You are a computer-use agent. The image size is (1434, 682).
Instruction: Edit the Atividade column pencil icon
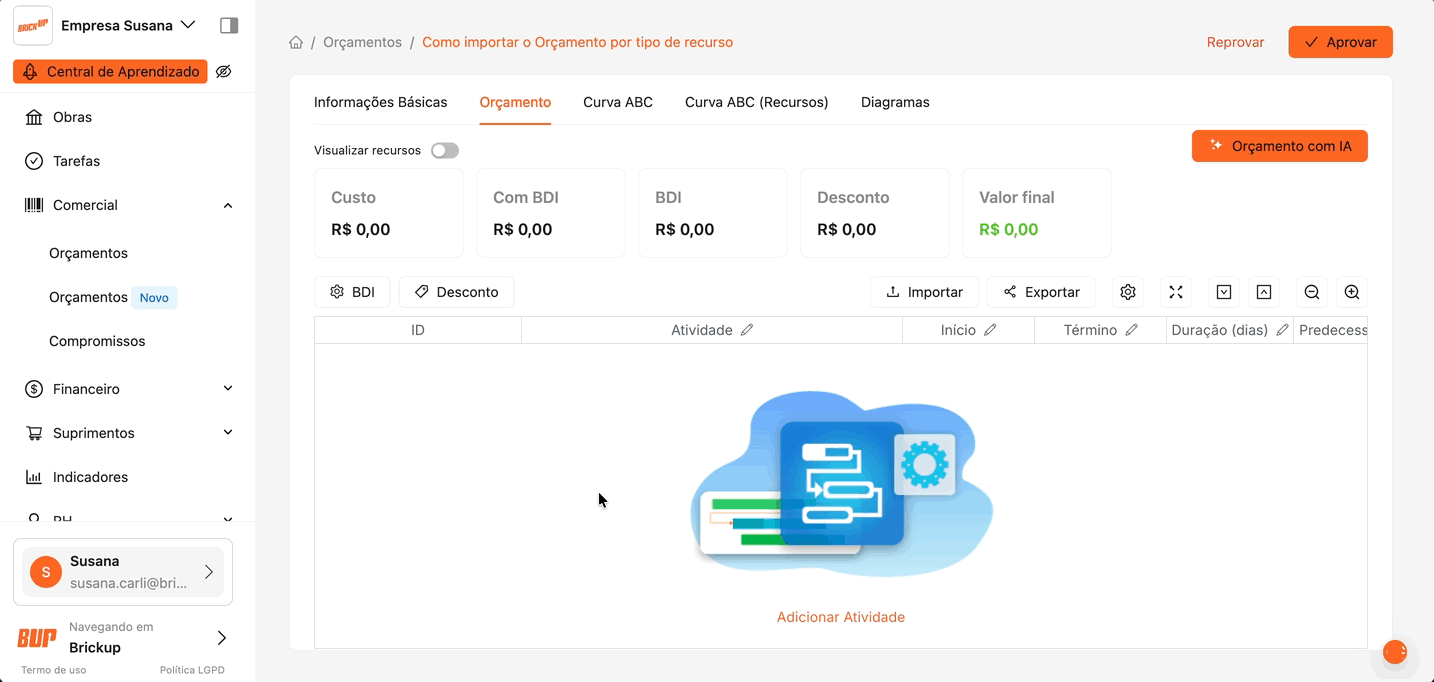point(747,330)
